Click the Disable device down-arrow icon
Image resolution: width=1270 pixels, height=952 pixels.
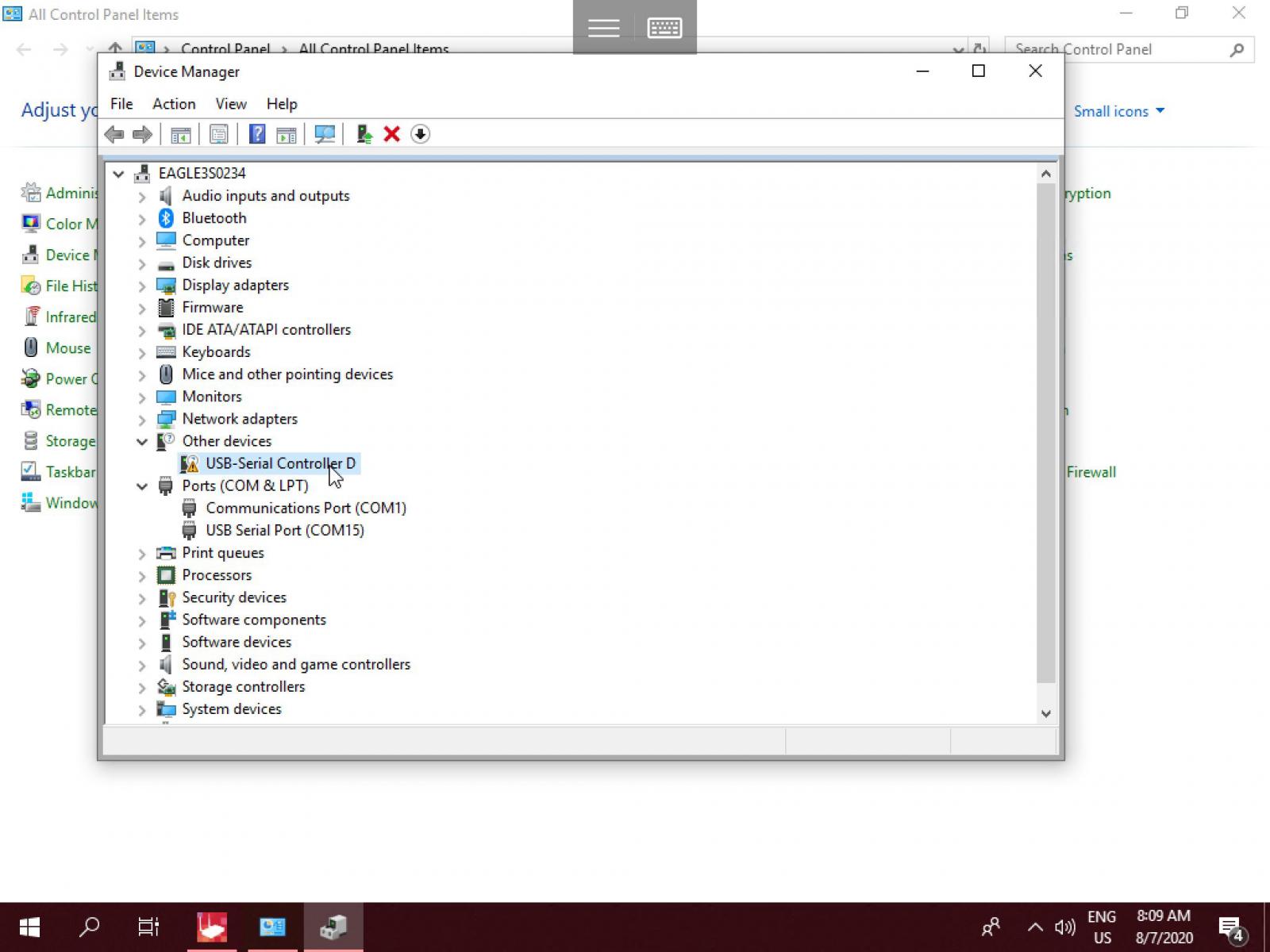(x=420, y=134)
